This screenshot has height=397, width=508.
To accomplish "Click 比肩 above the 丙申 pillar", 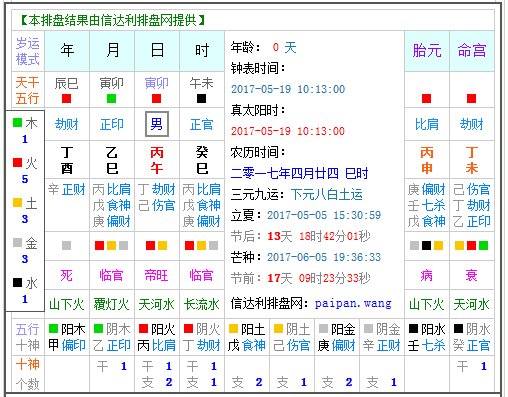I will point(427,124).
